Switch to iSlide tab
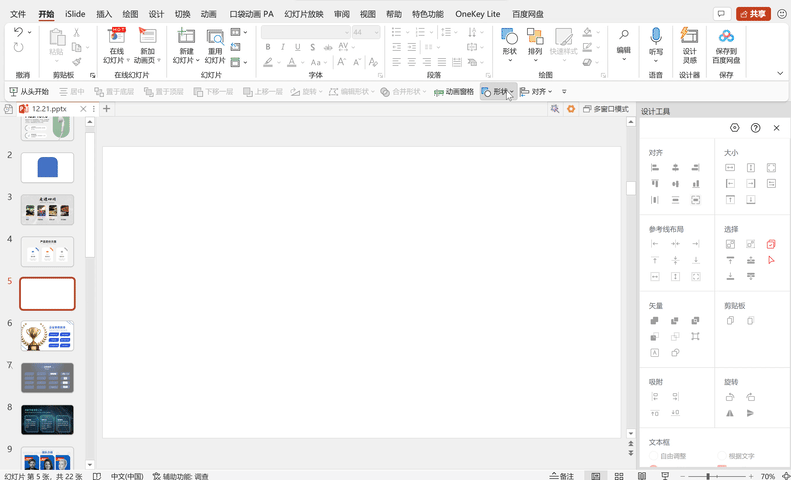791x480 pixels. tap(75, 14)
